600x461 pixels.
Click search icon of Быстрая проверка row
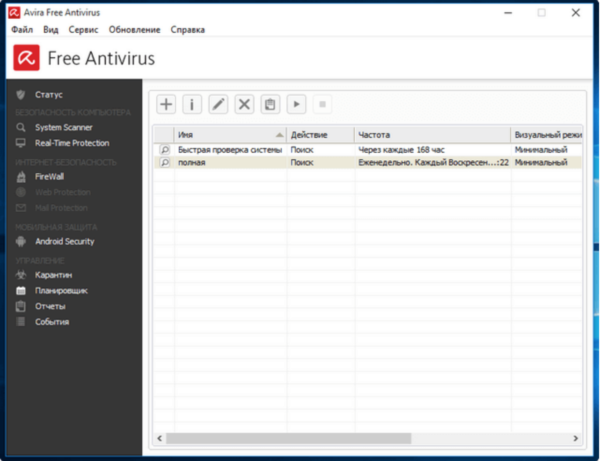pos(165,150)
